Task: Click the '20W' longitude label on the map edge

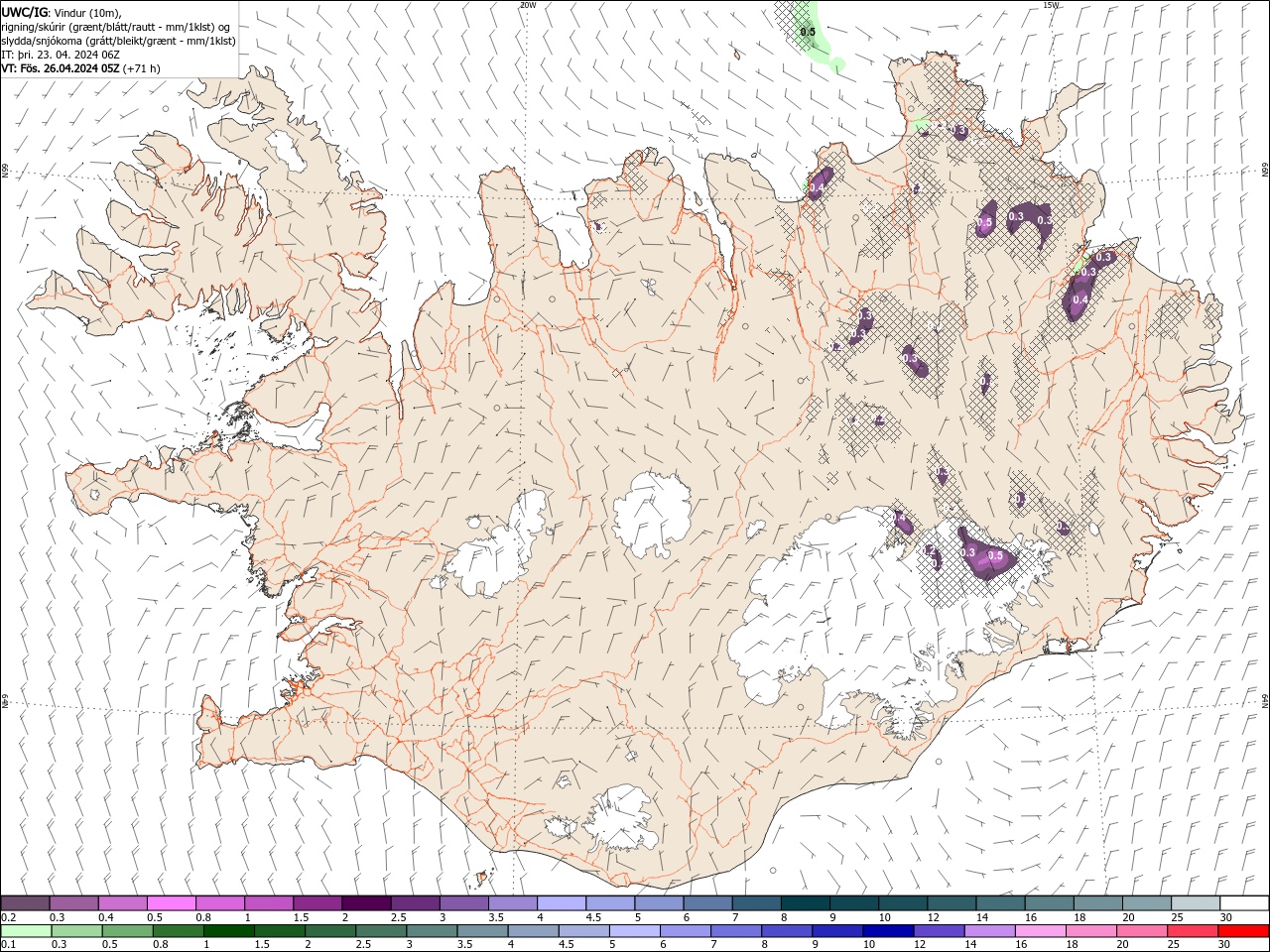Action: coord(528,5)
